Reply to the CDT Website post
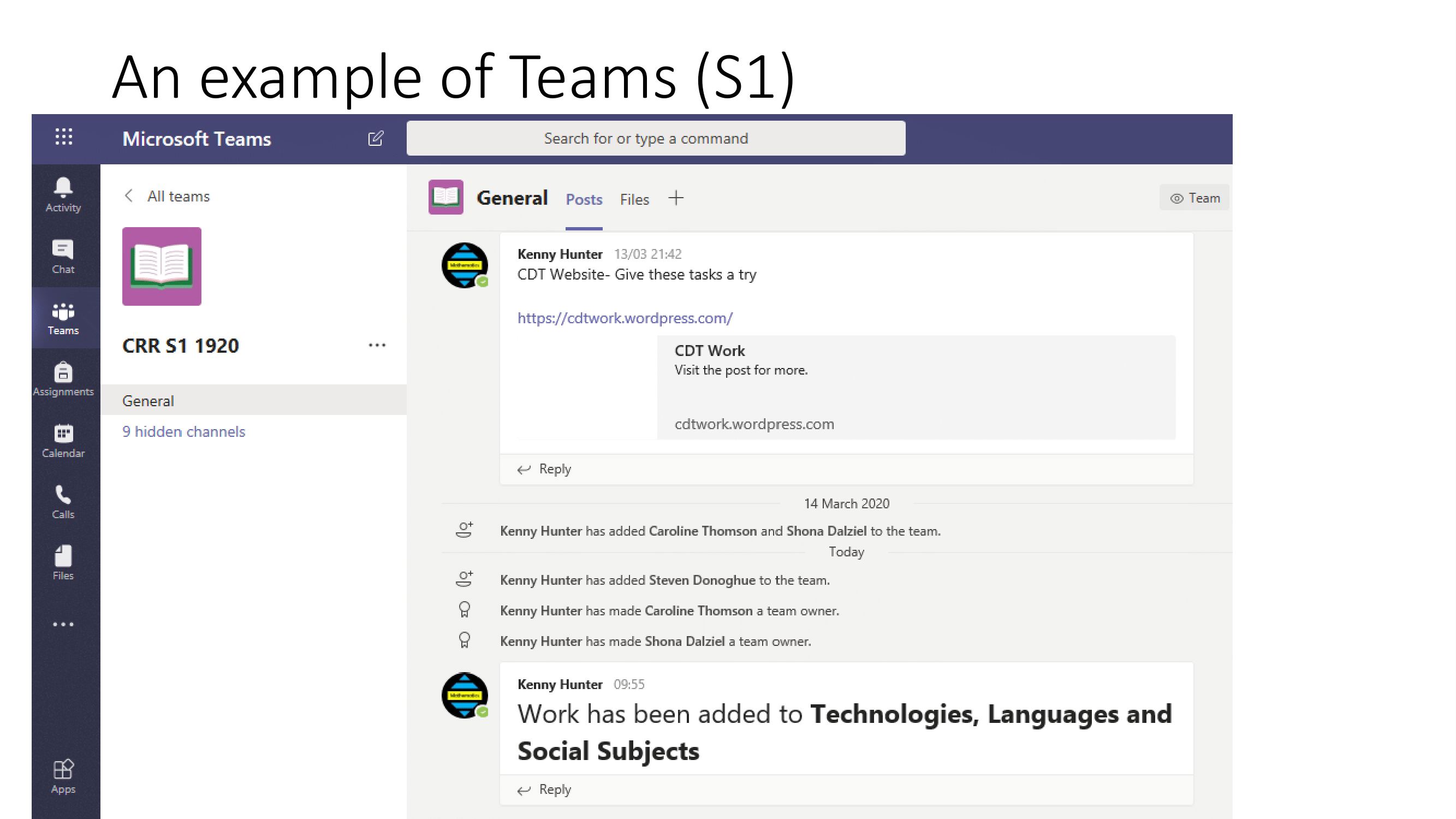 [x=545, y=469]
